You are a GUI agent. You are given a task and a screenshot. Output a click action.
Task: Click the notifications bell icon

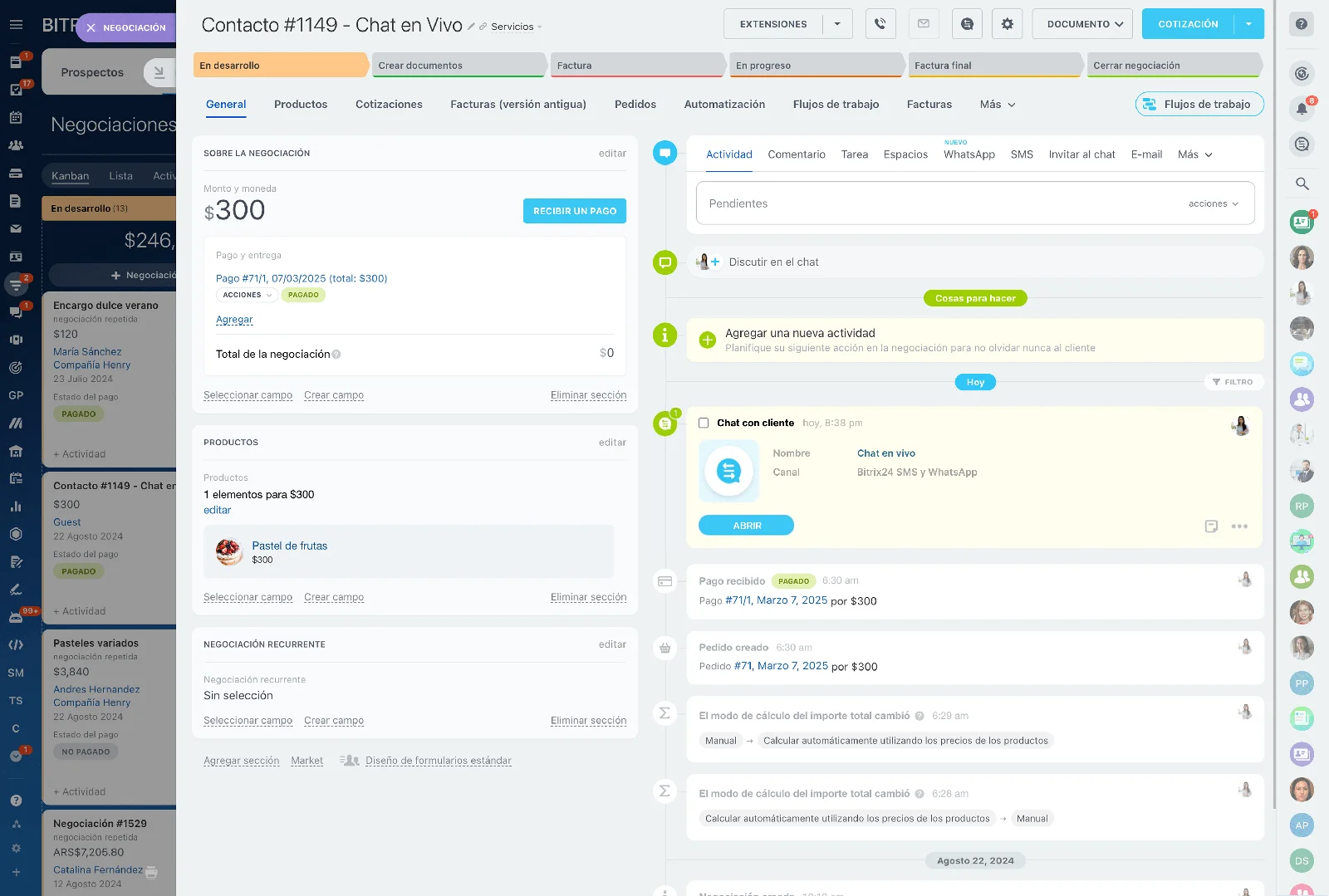tap(1302, 109)
